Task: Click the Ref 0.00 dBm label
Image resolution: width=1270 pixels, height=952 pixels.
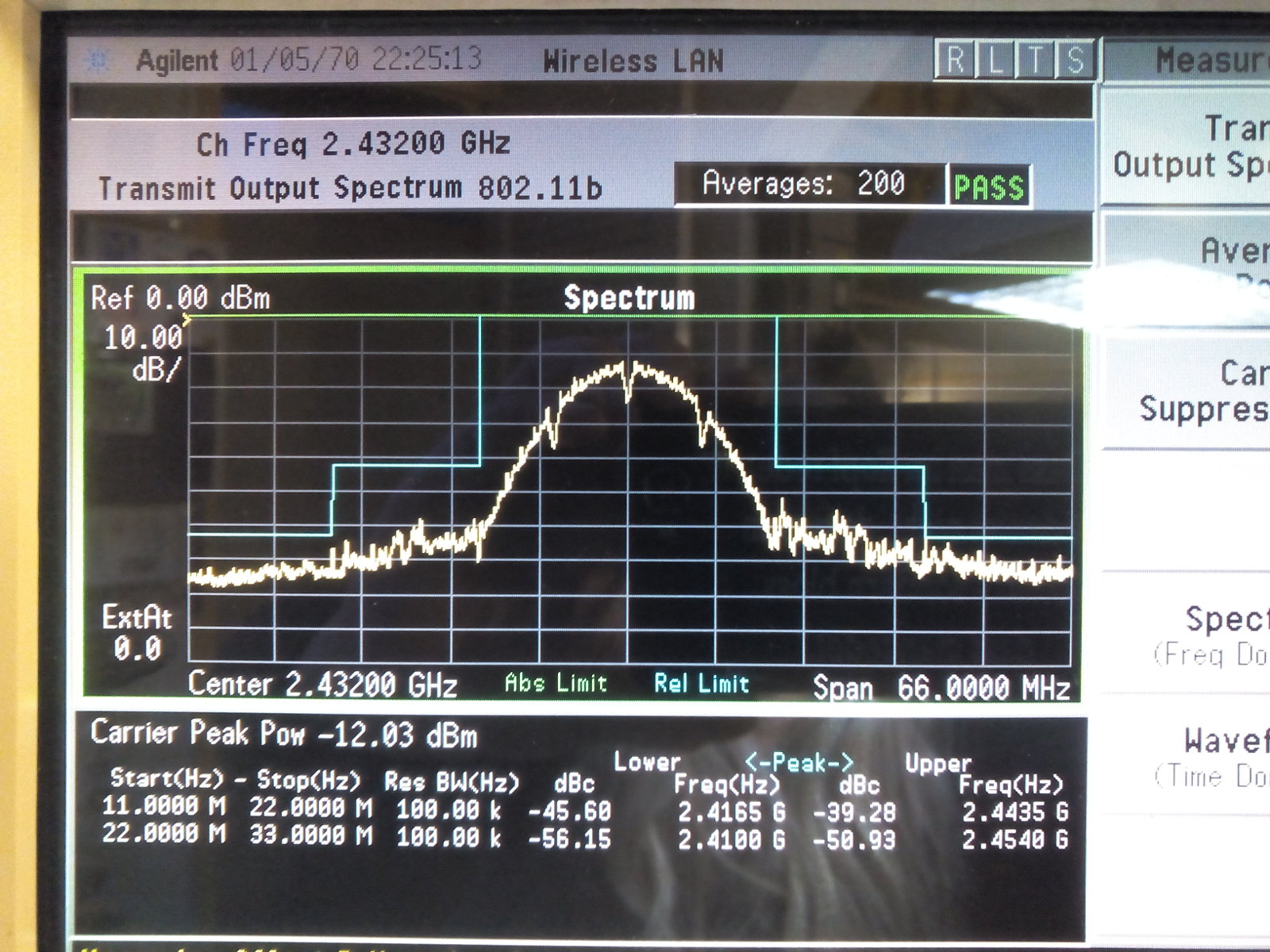Action: 180,298
